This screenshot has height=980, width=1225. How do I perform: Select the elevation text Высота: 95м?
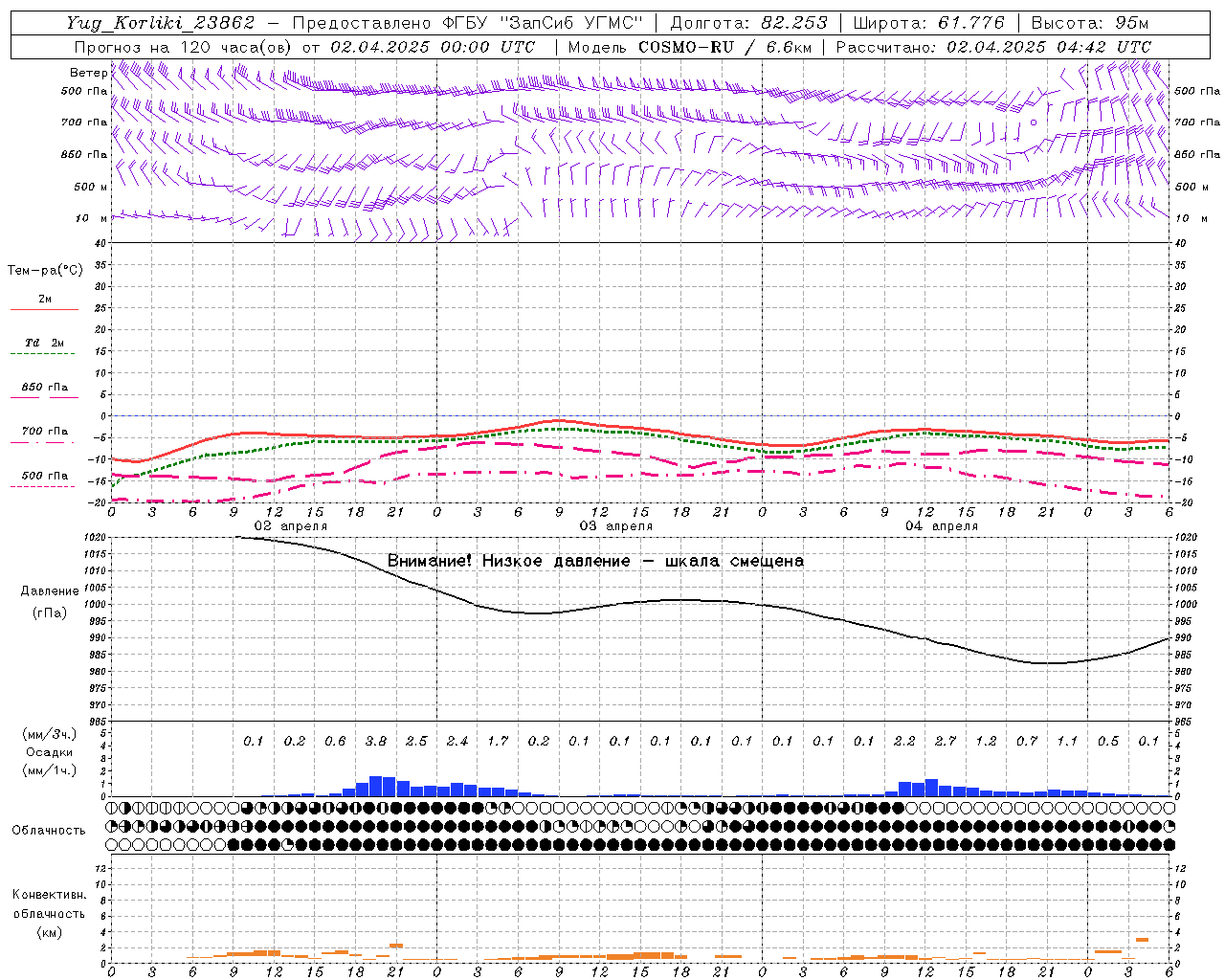[1089, 23]
